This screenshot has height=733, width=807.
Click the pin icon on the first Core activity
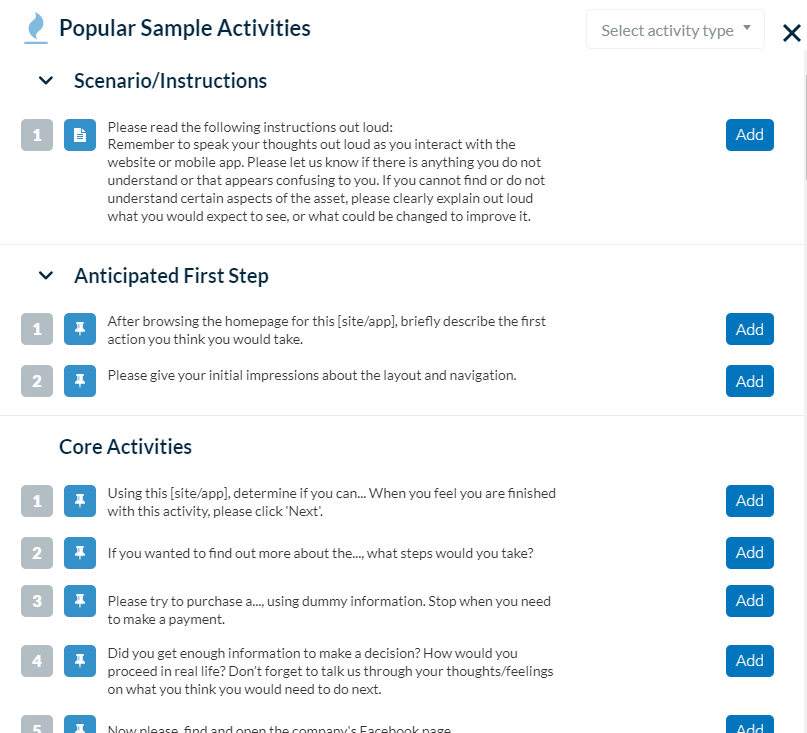pyautogui.click(x=79, y=501)
